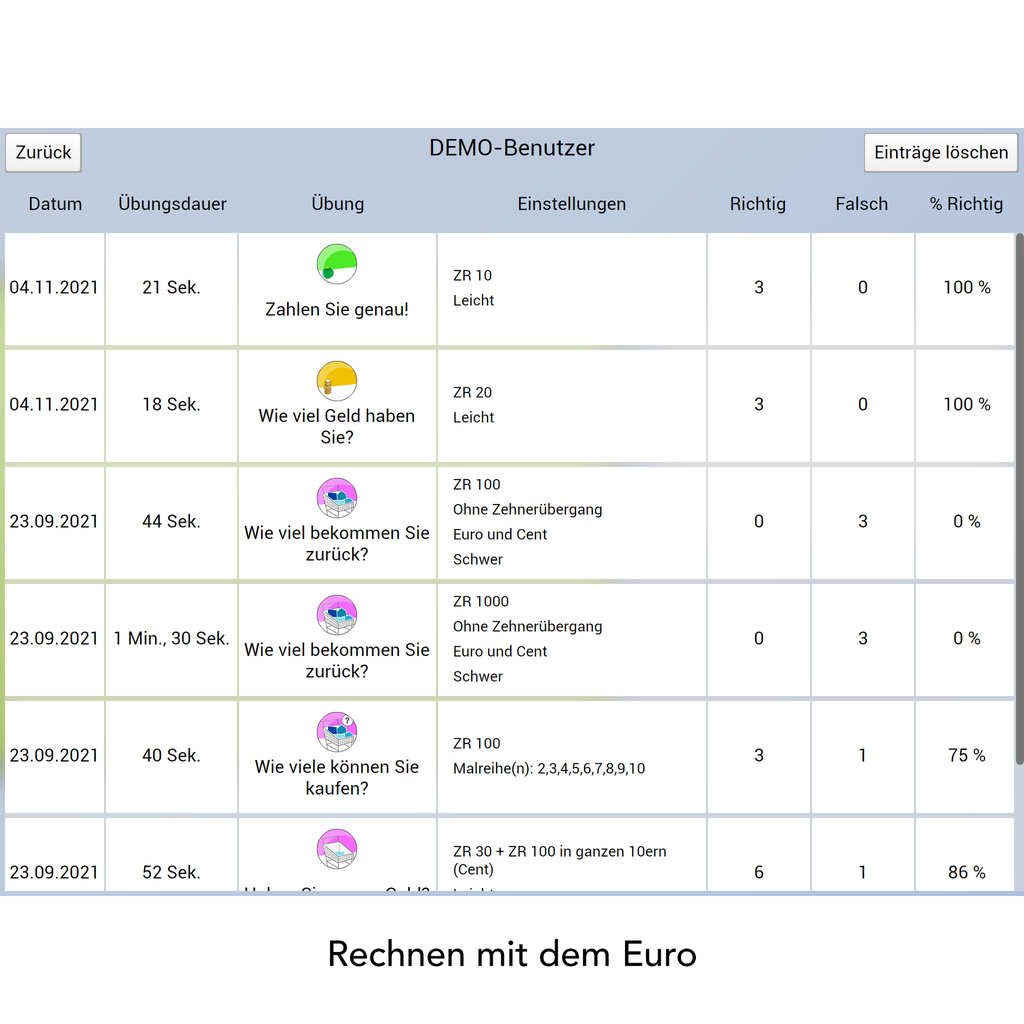Image resolution: width=1024 pixels, height=1024 pixels.
Task: Click the 'Wie viele können Sie kaufen?' cart icon
Action: coord(337,732)
